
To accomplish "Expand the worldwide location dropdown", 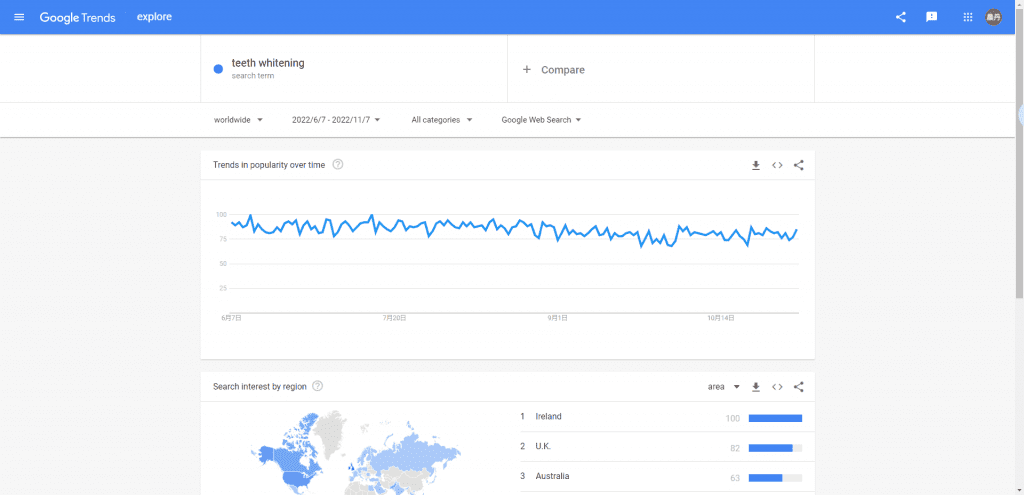I will 239,120.
